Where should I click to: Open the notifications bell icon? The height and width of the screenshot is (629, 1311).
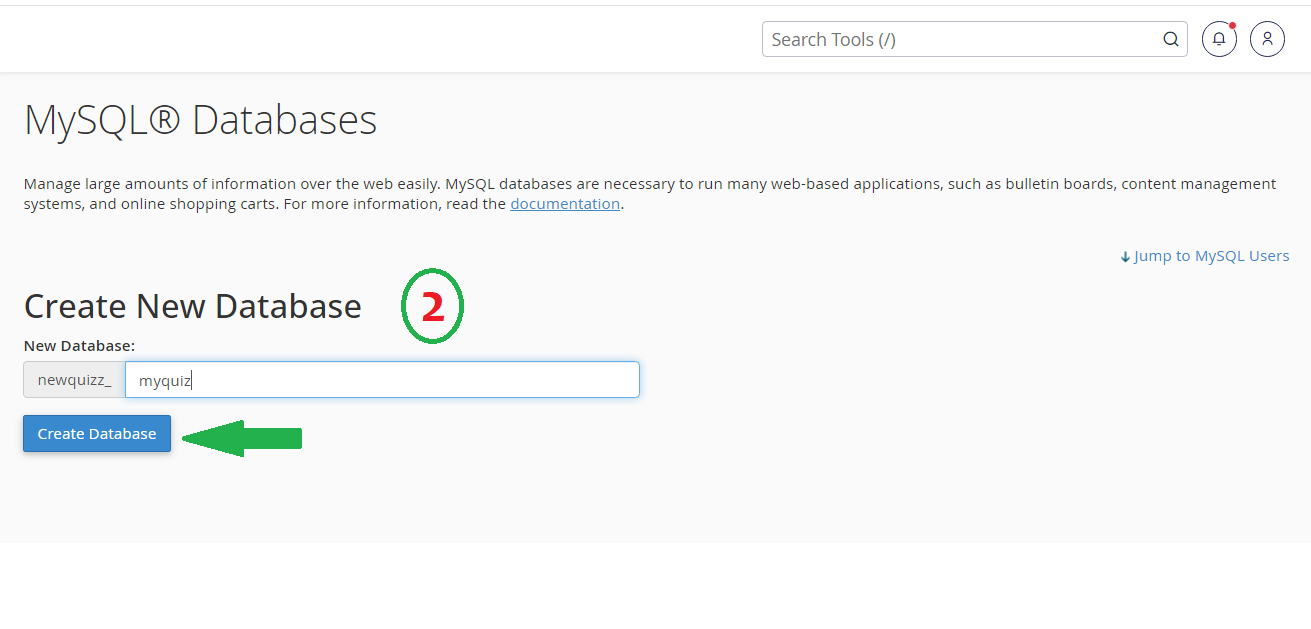click(x=1219, y=39)
